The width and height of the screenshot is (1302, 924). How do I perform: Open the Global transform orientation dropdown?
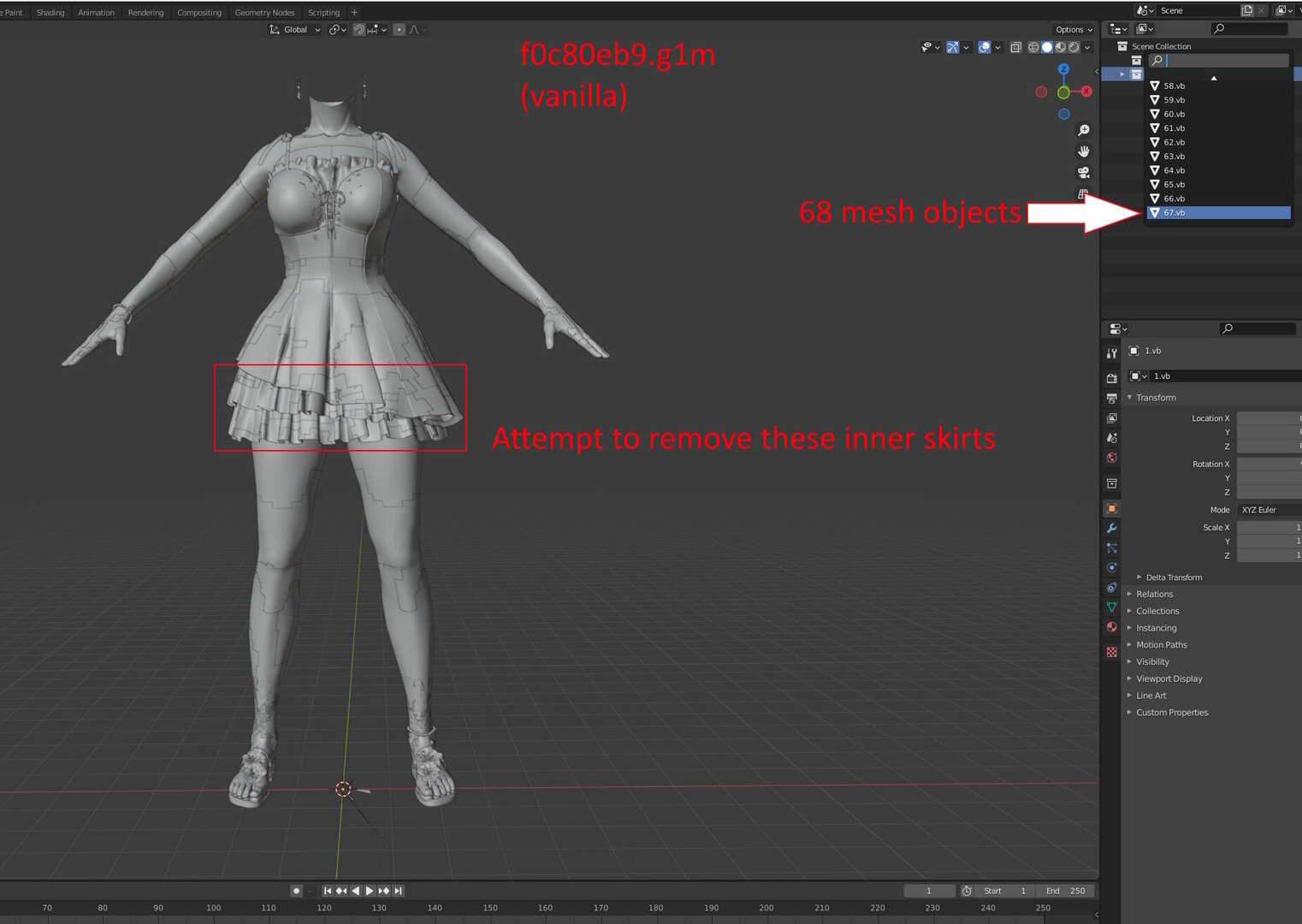point(295,29)
